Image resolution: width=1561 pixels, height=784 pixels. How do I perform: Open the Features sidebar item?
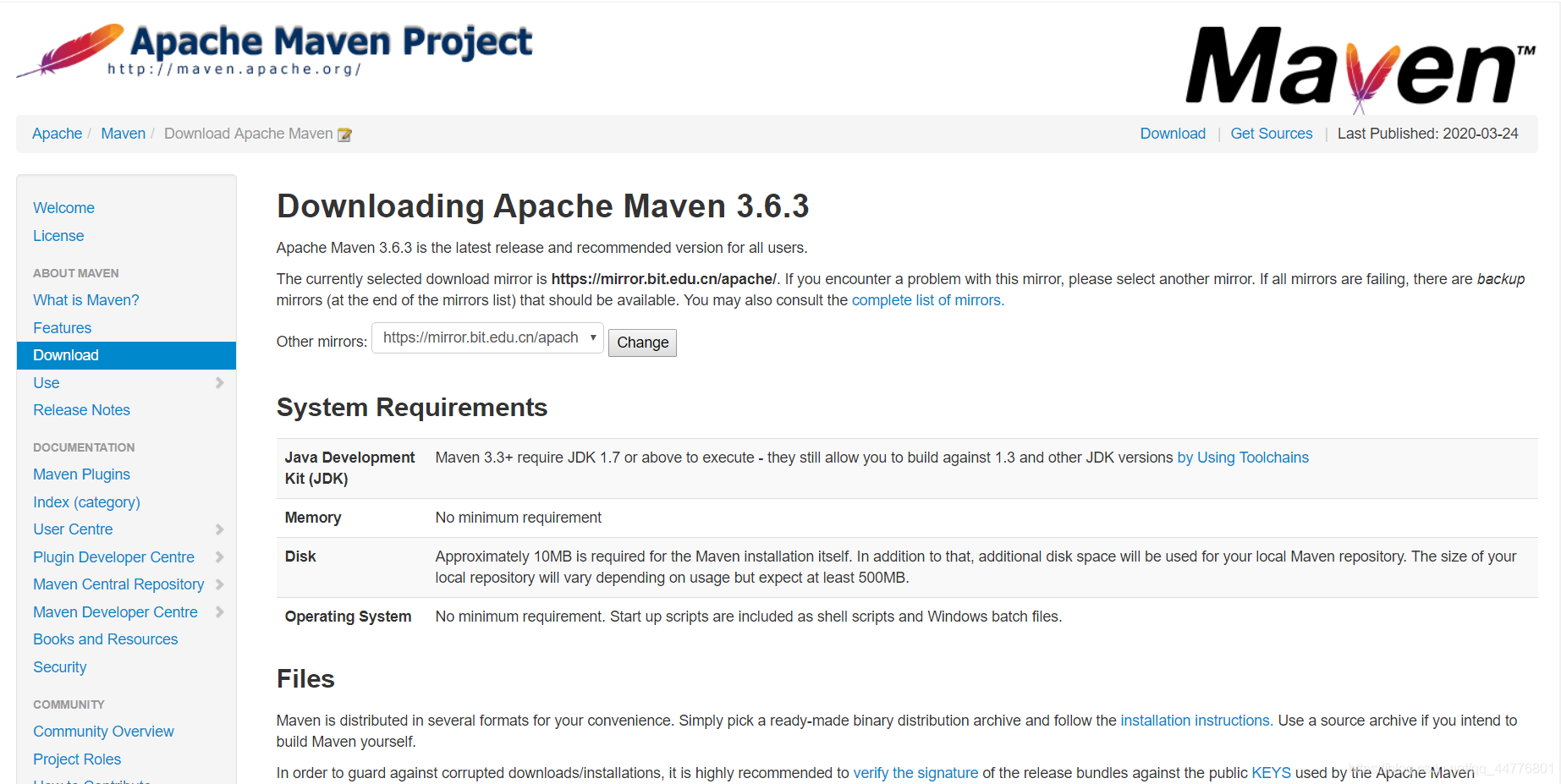(62, 328)
